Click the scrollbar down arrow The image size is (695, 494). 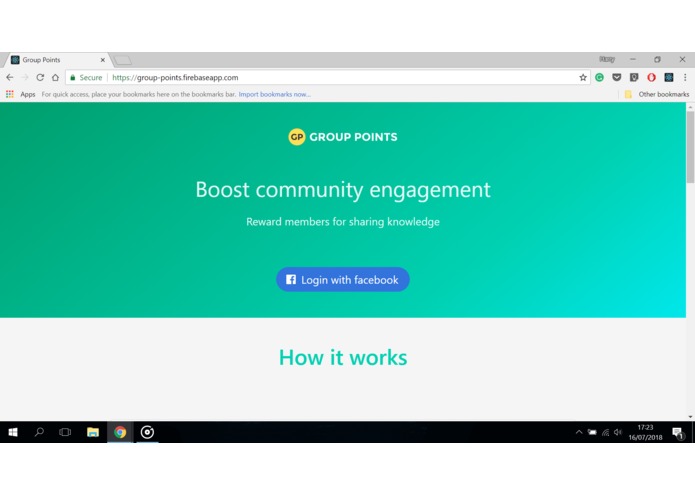tap(690, 416)
